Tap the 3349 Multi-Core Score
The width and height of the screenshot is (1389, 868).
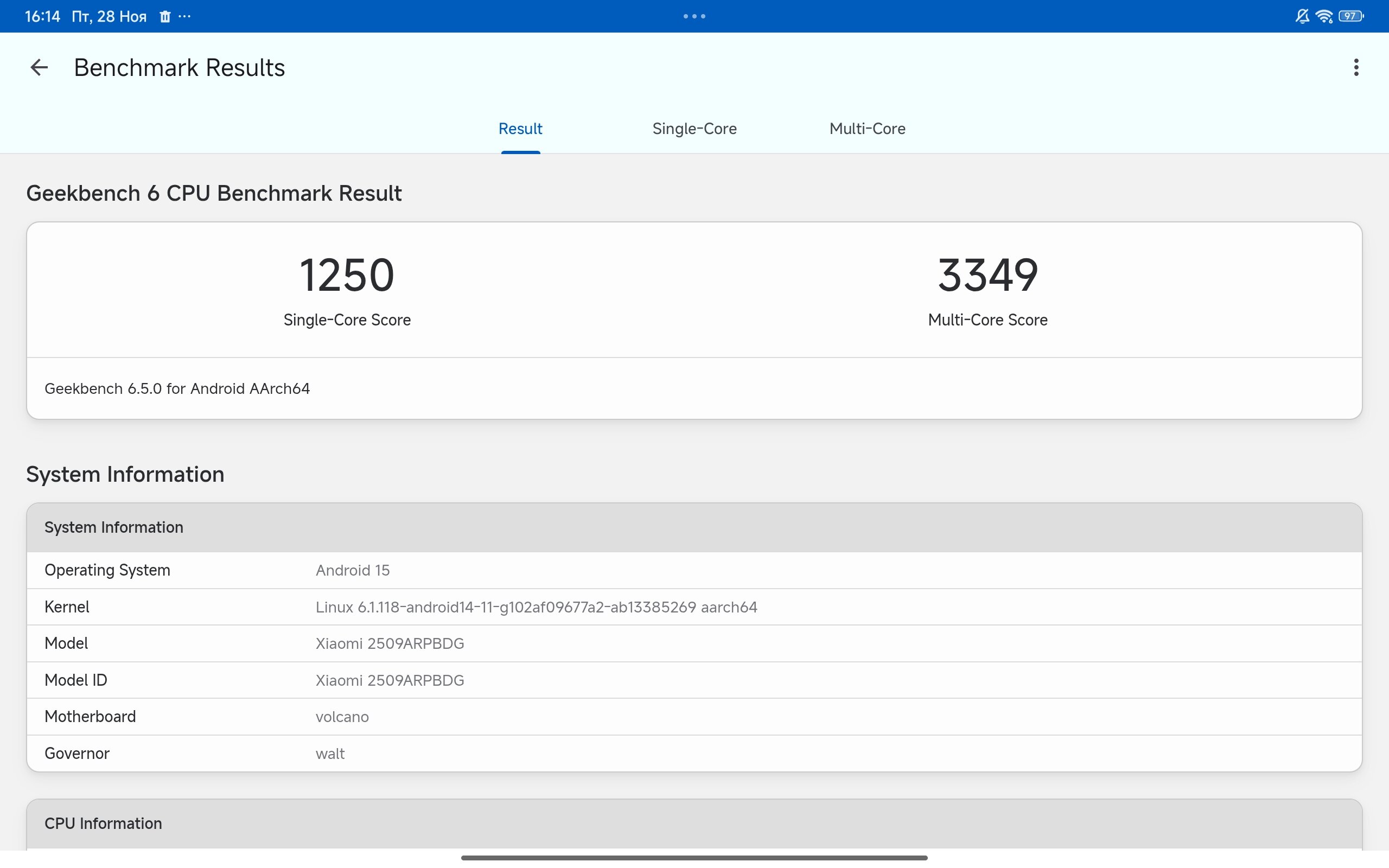click(x=987, y=276)
